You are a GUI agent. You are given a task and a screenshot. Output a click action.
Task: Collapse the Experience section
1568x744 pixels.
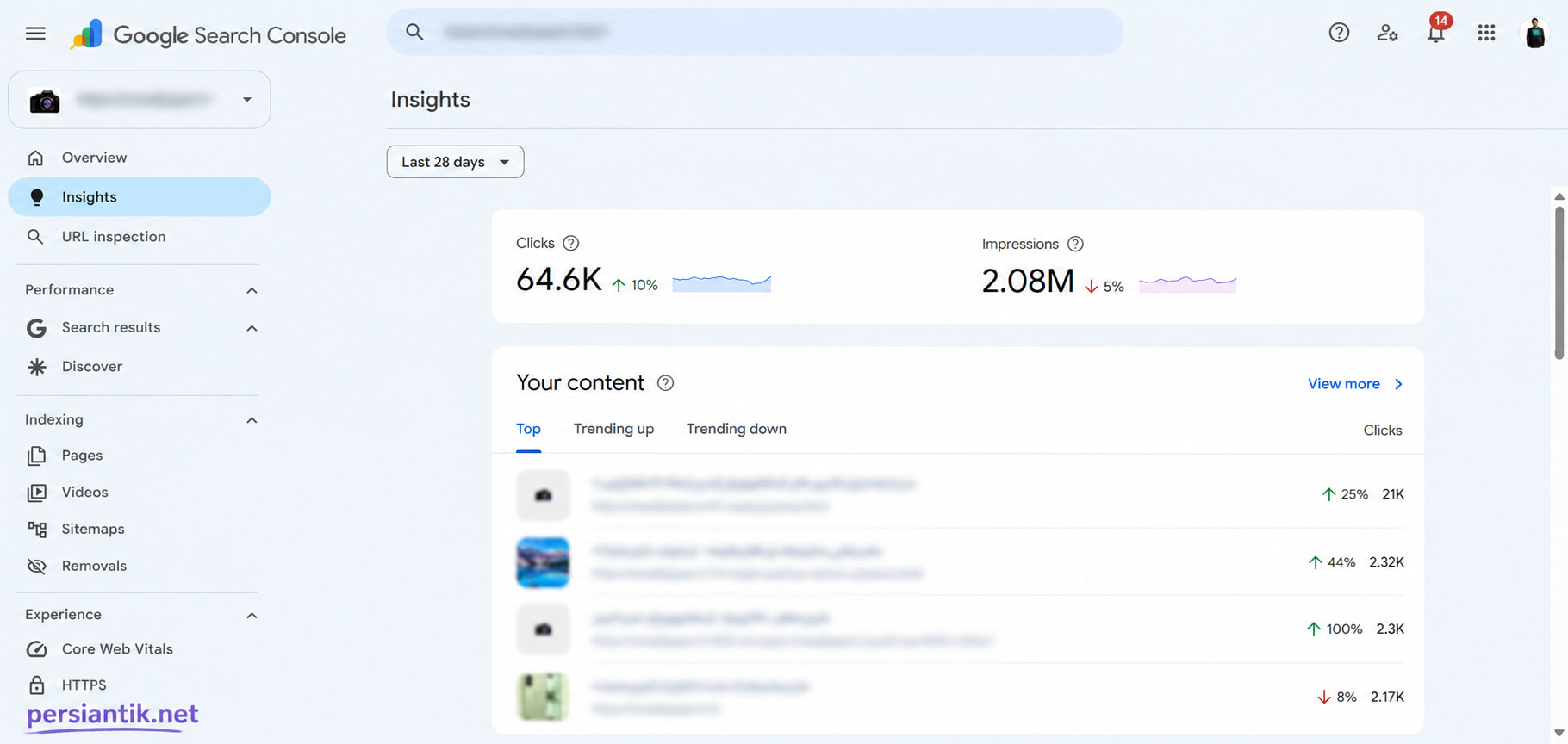pos(252,615)
